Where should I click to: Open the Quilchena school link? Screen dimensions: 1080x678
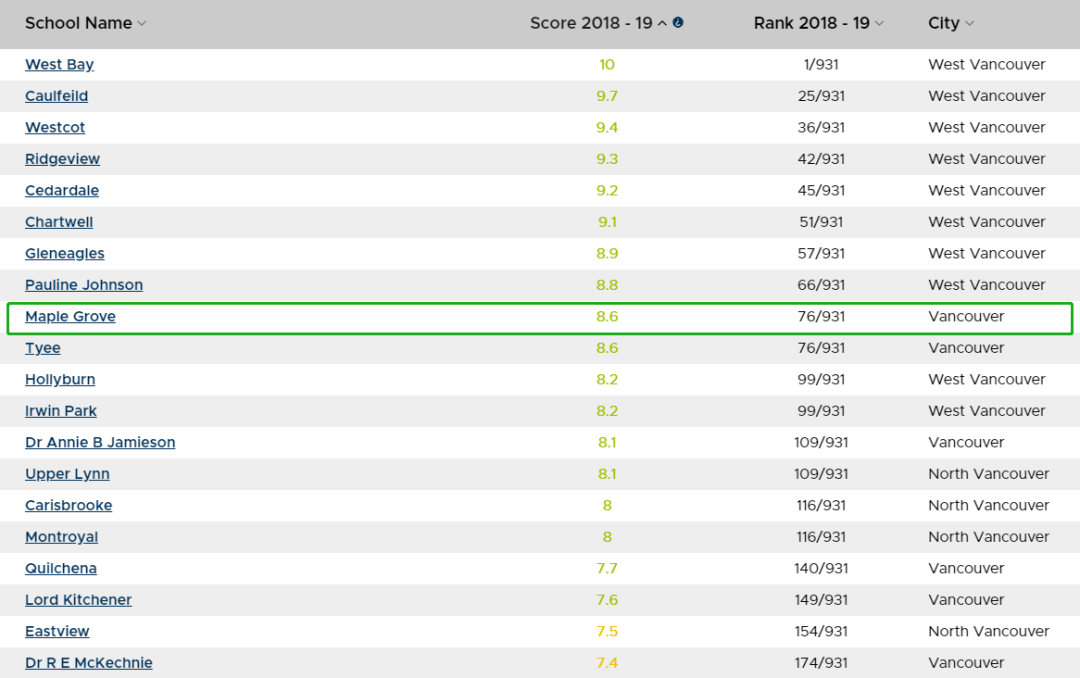pyautogui.click(x=61, y=569)
